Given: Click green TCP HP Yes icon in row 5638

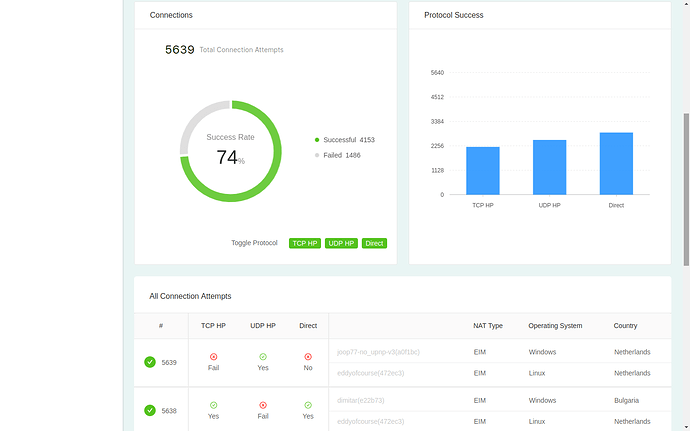Looking at the screenshot, I should 213,405.
